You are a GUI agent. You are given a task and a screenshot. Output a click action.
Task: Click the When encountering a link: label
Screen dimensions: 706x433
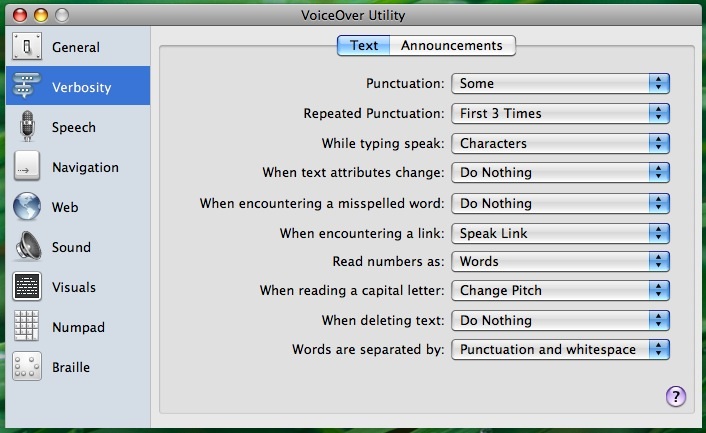(x=362, y=233)
